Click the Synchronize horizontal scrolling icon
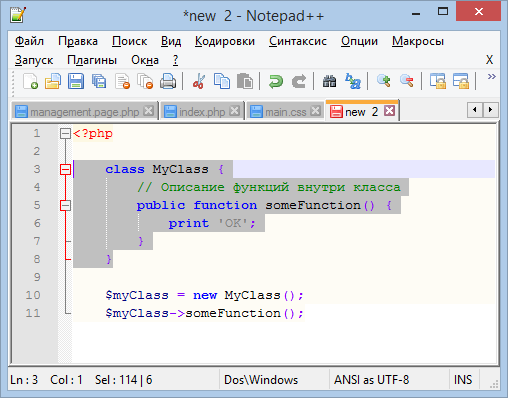 tap(461, 81)
